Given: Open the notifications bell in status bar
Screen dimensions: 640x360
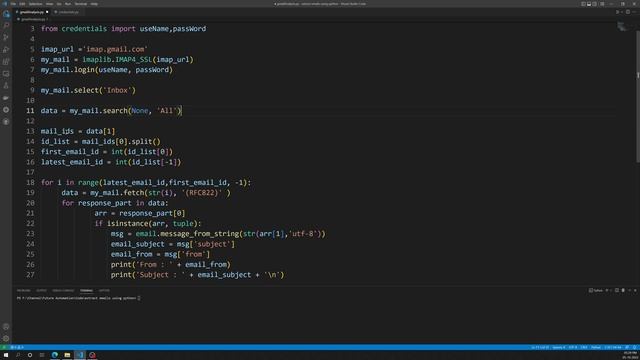Looking at the screenshot, I should coord(635,347).
